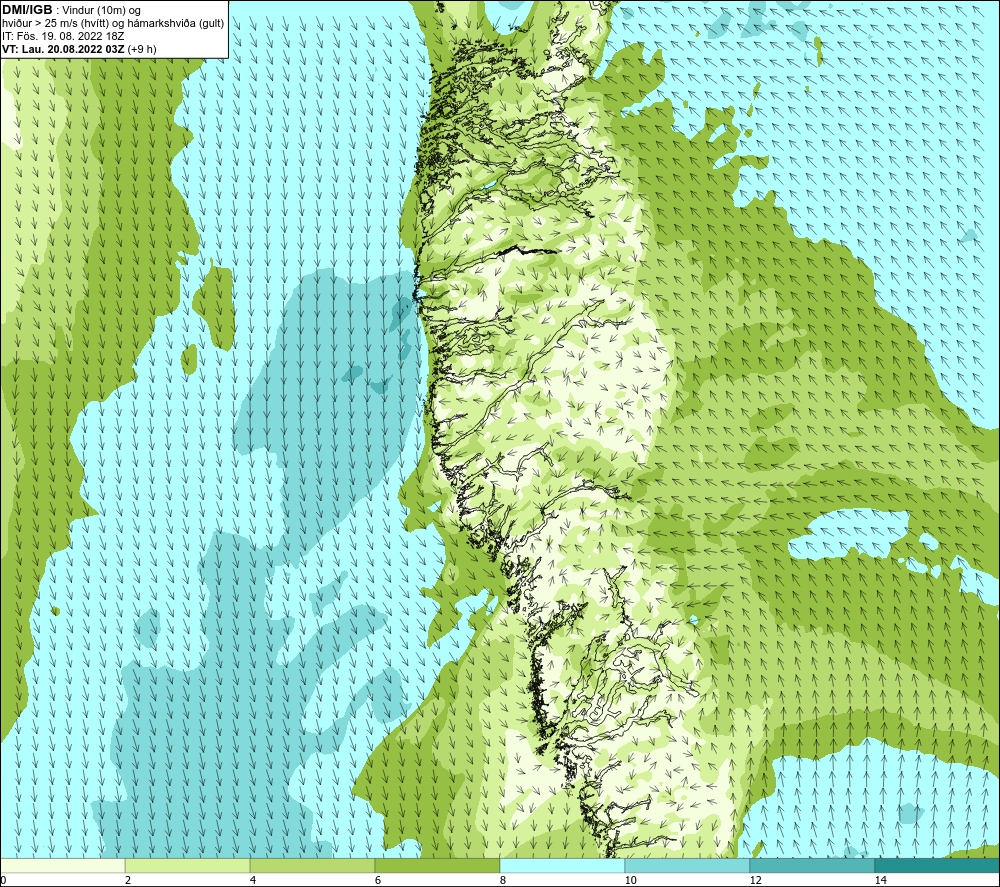Viewport: 1000px width, 887px height.
Task: Click the 'hviður > 25 m/s' legend line
Action: point(113,24)
